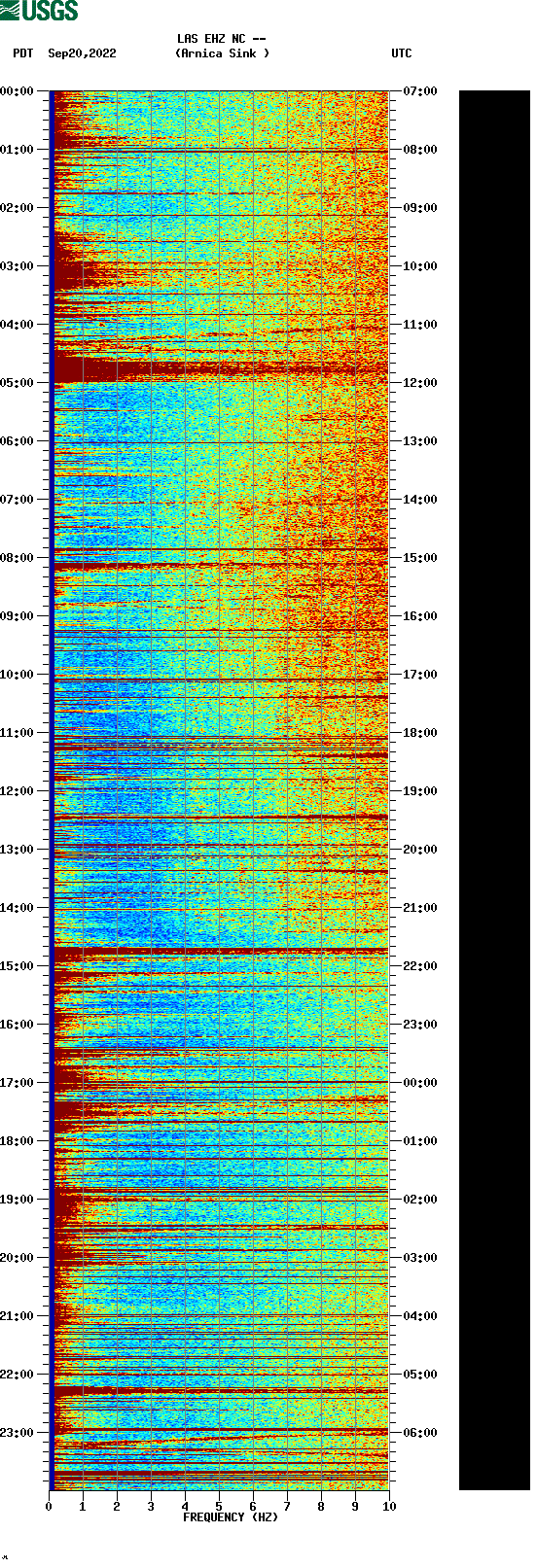Click the 2 Hz frequency tick label
This screenshot has height=1568, width=537.
pos(117,1507)
